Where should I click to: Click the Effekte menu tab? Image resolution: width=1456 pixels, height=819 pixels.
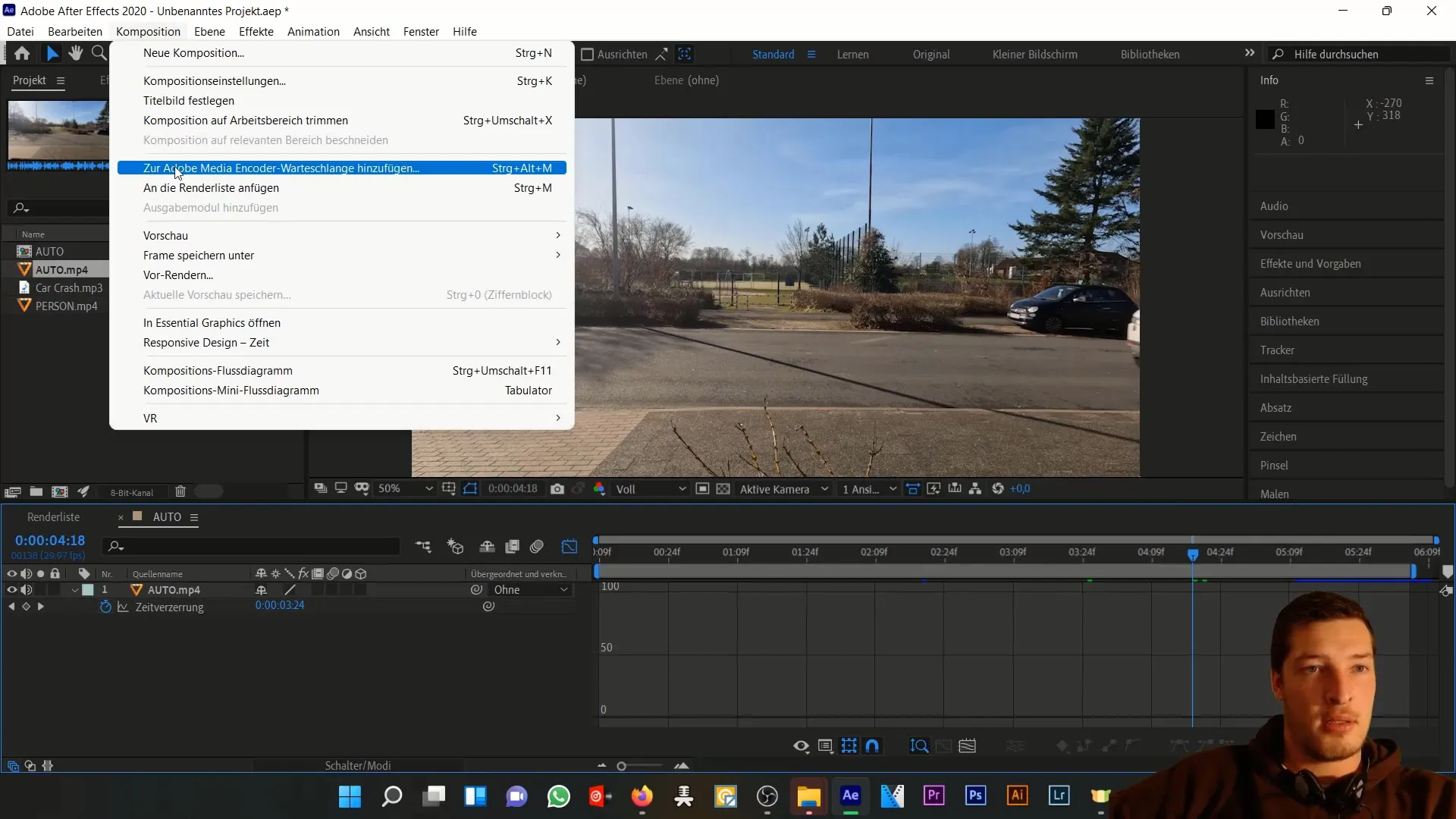[256, 31]
